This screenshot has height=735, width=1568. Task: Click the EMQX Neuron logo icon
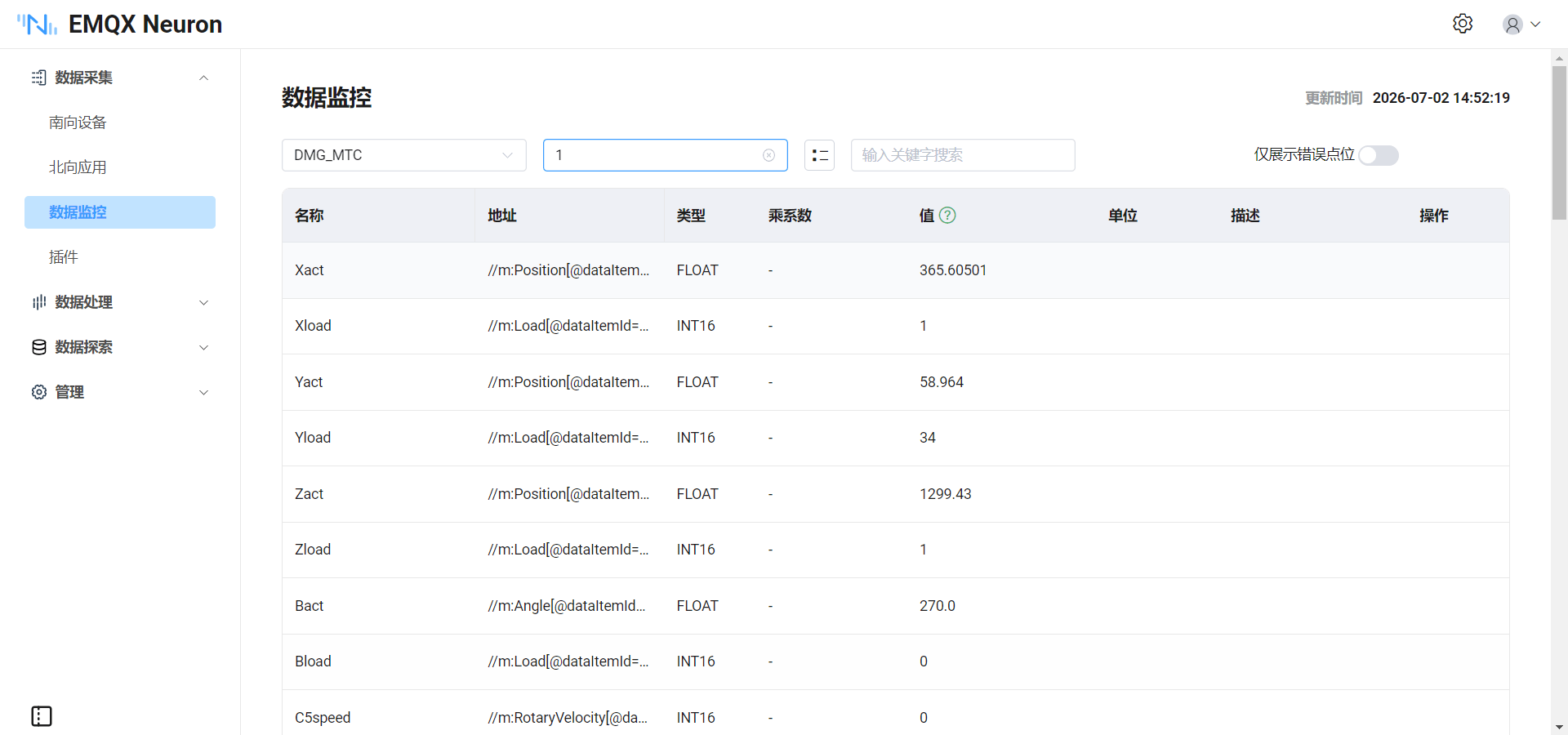37,24
